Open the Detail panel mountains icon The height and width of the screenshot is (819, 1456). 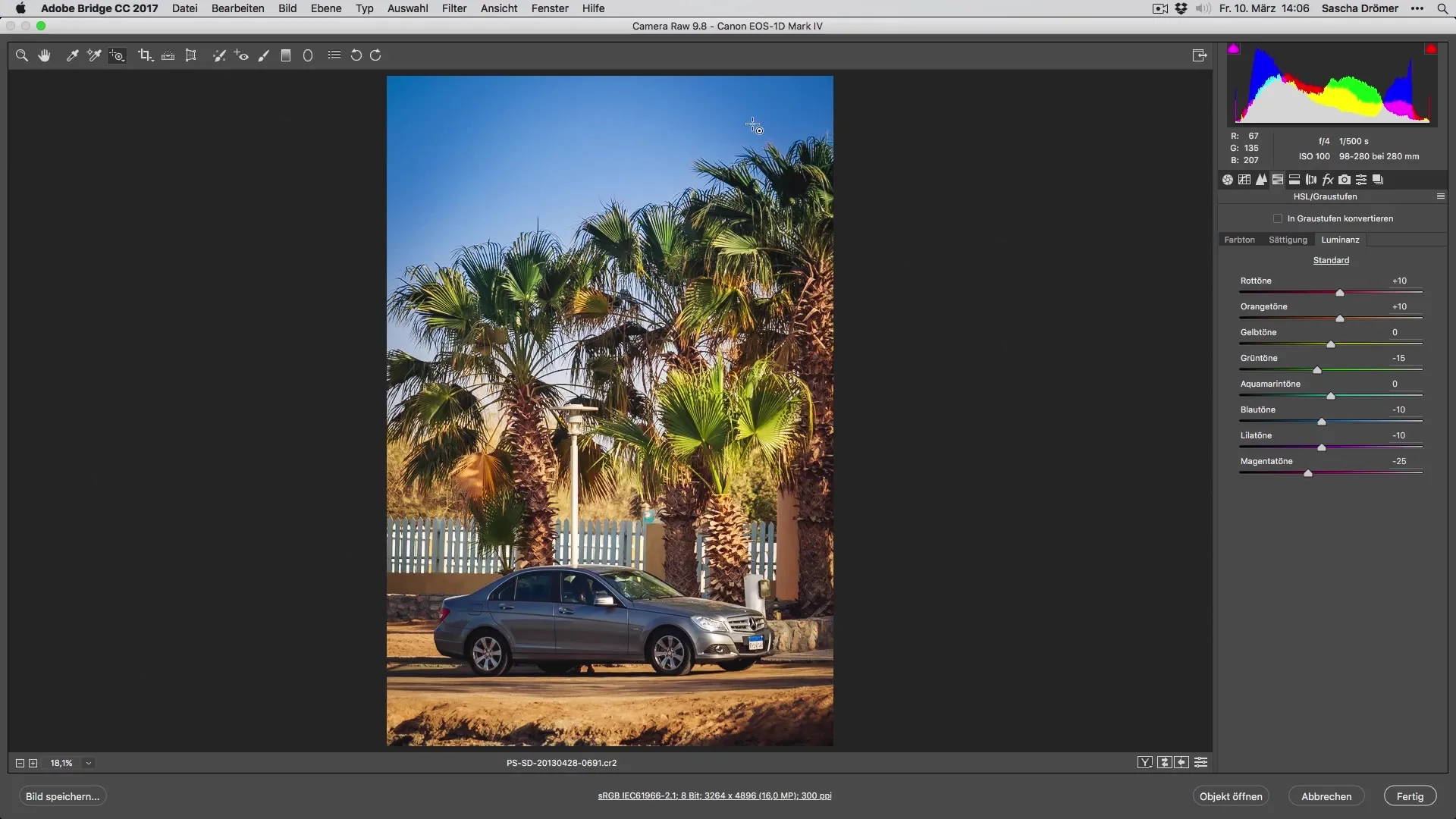click(1261, 180)
